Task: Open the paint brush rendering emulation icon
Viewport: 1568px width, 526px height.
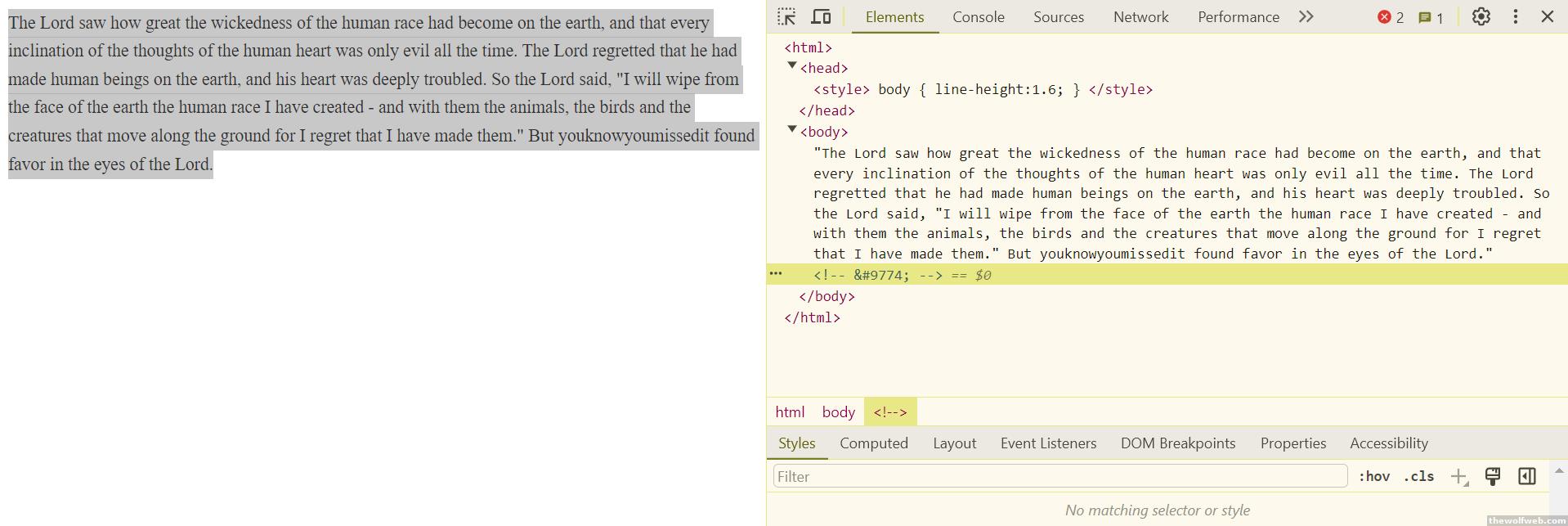Action: [1492, 477]
